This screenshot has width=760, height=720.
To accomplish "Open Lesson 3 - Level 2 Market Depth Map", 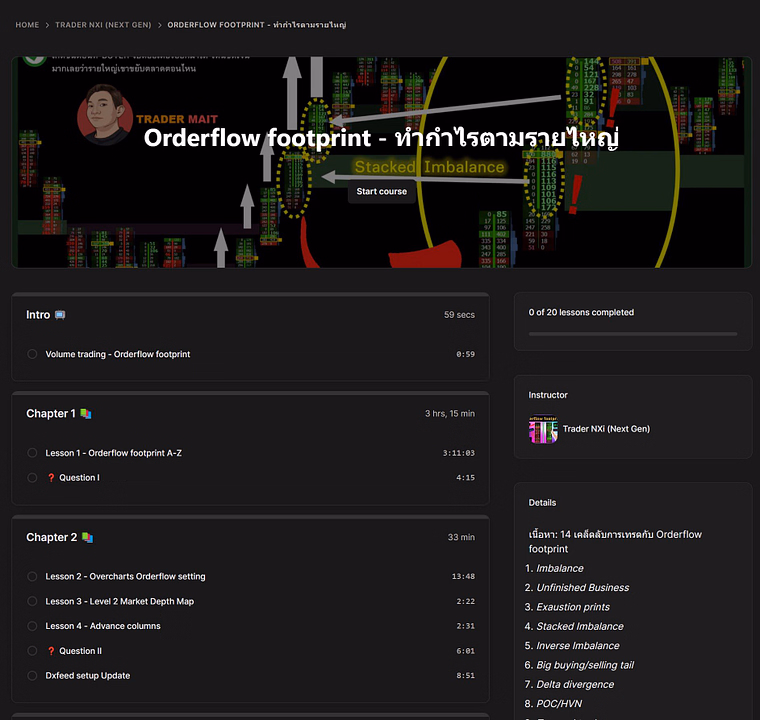I will tap(120, 601).
